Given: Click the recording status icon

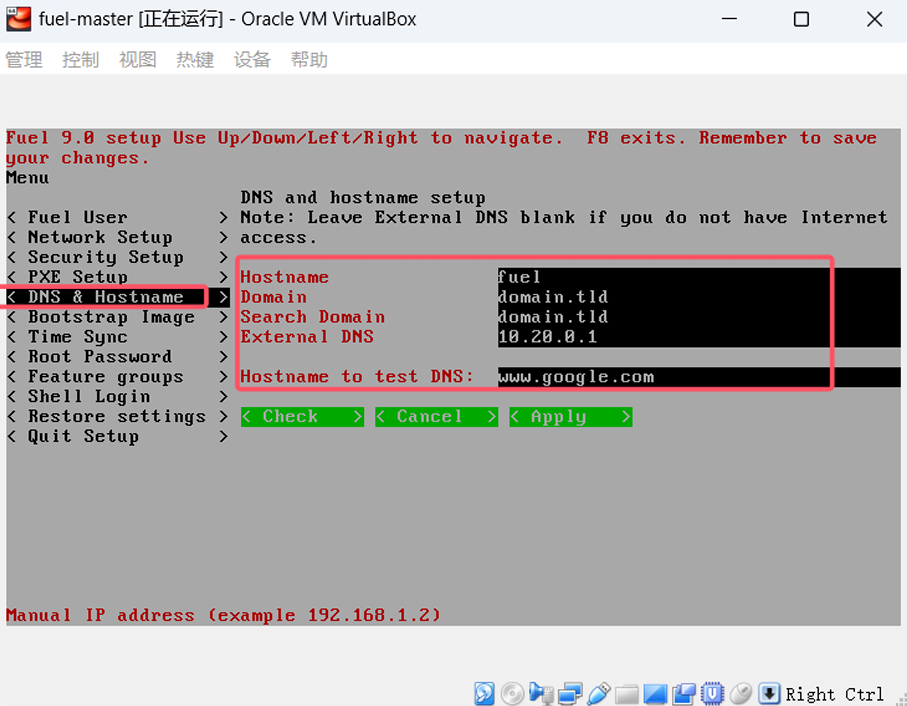Looking at the screenshot, I should [684, 693].
